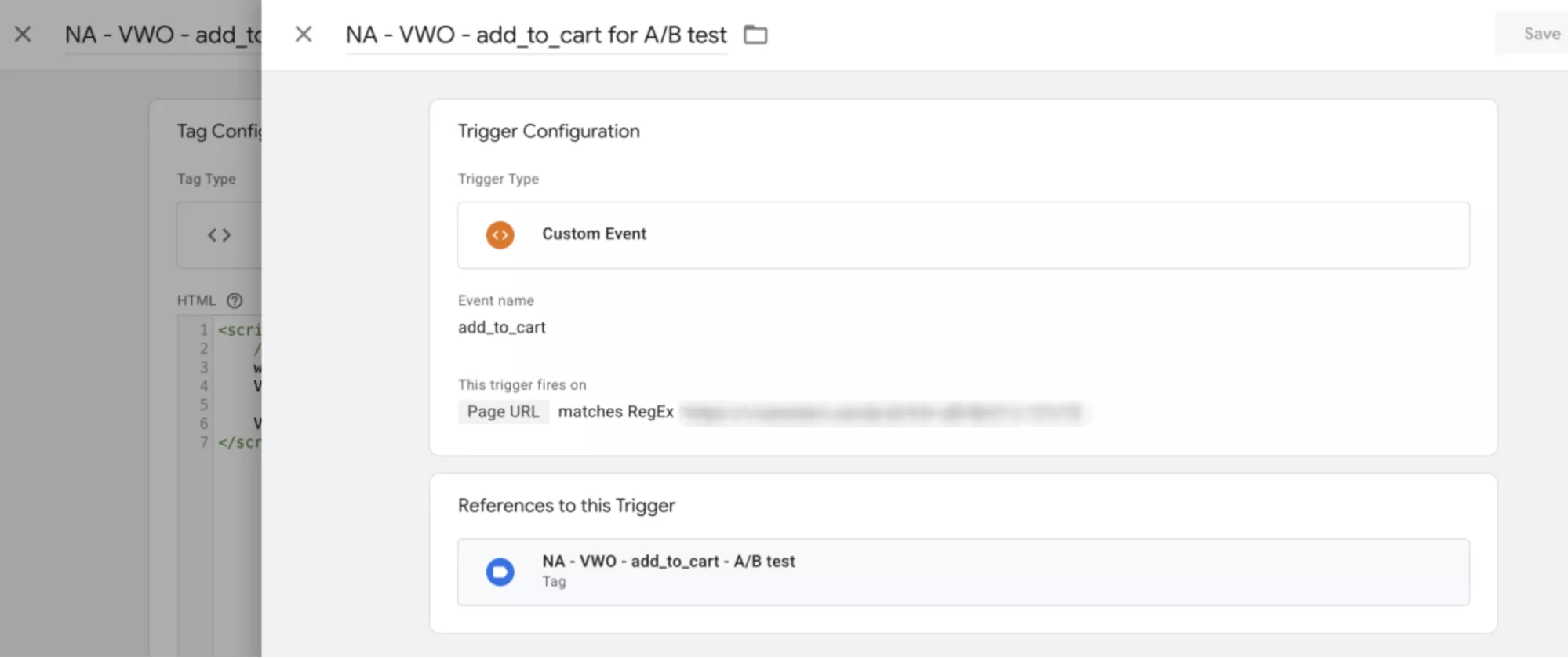
Task: Click the blue tag icon in References
Action: point(500,572)
